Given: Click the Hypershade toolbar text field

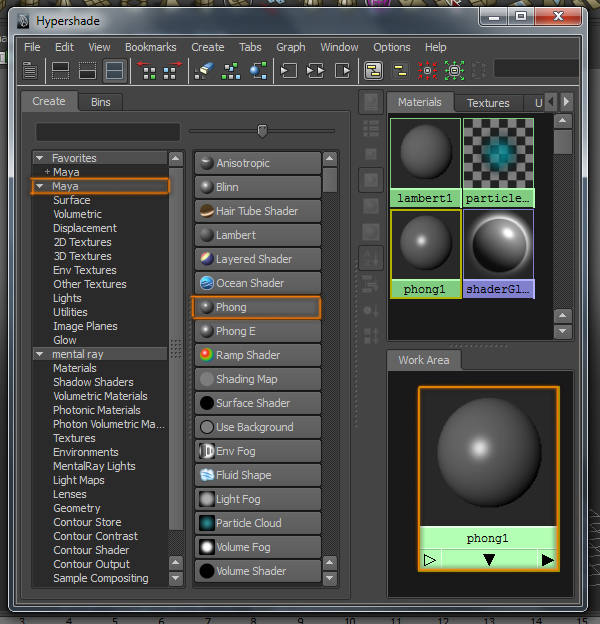Looking at the screenshot, I should (x=536, y=68).
